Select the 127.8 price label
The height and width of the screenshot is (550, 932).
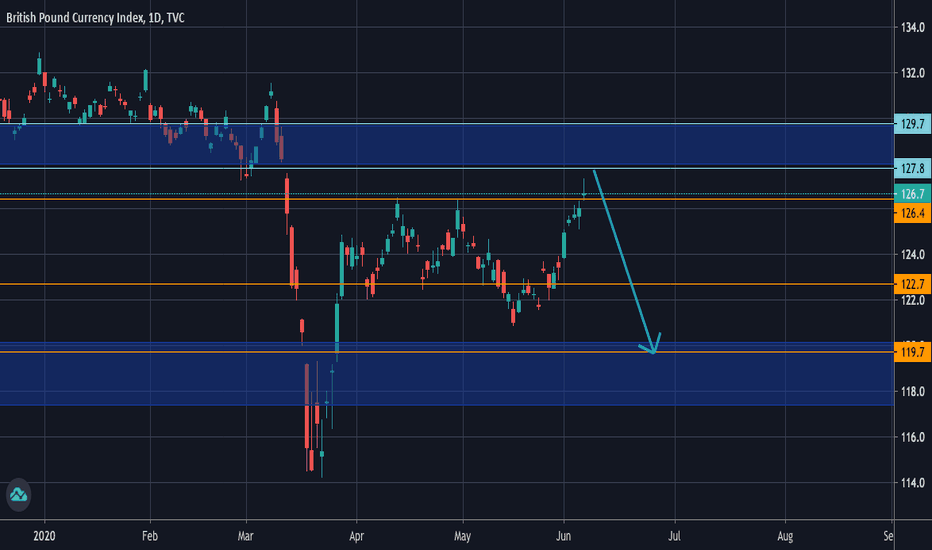(x=912, y=169)
